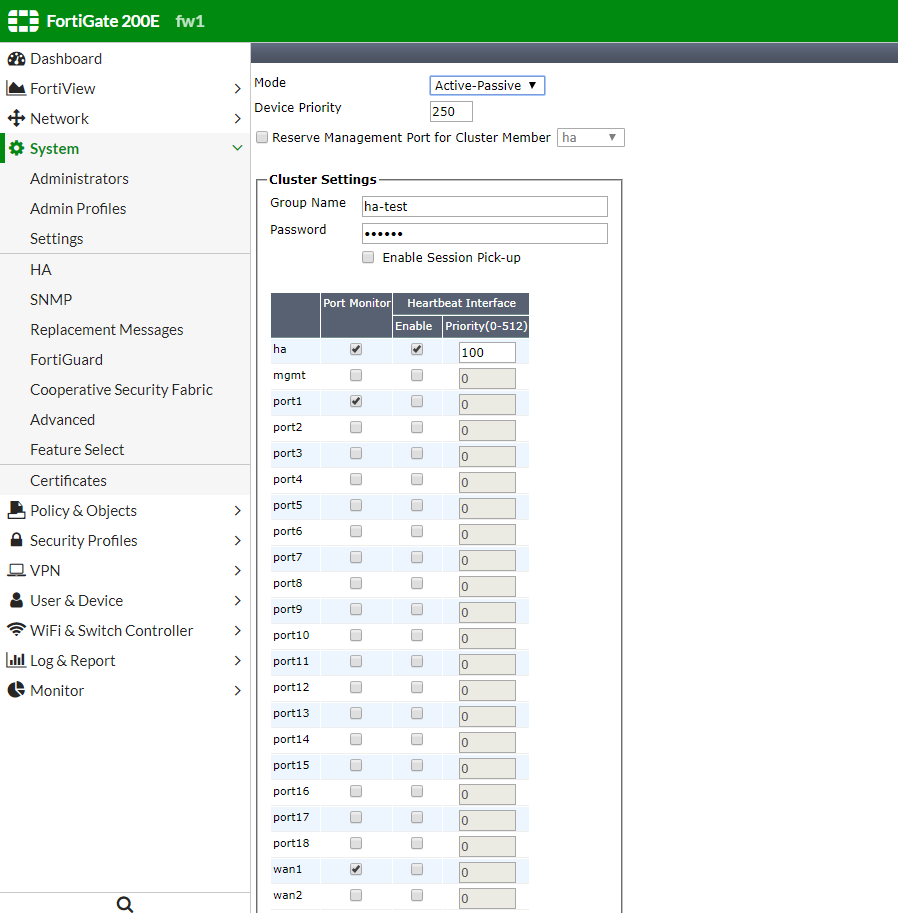Screen dimensions: 898x913
Task: Expand the Monitor chevron
Action: click(238, 691)
